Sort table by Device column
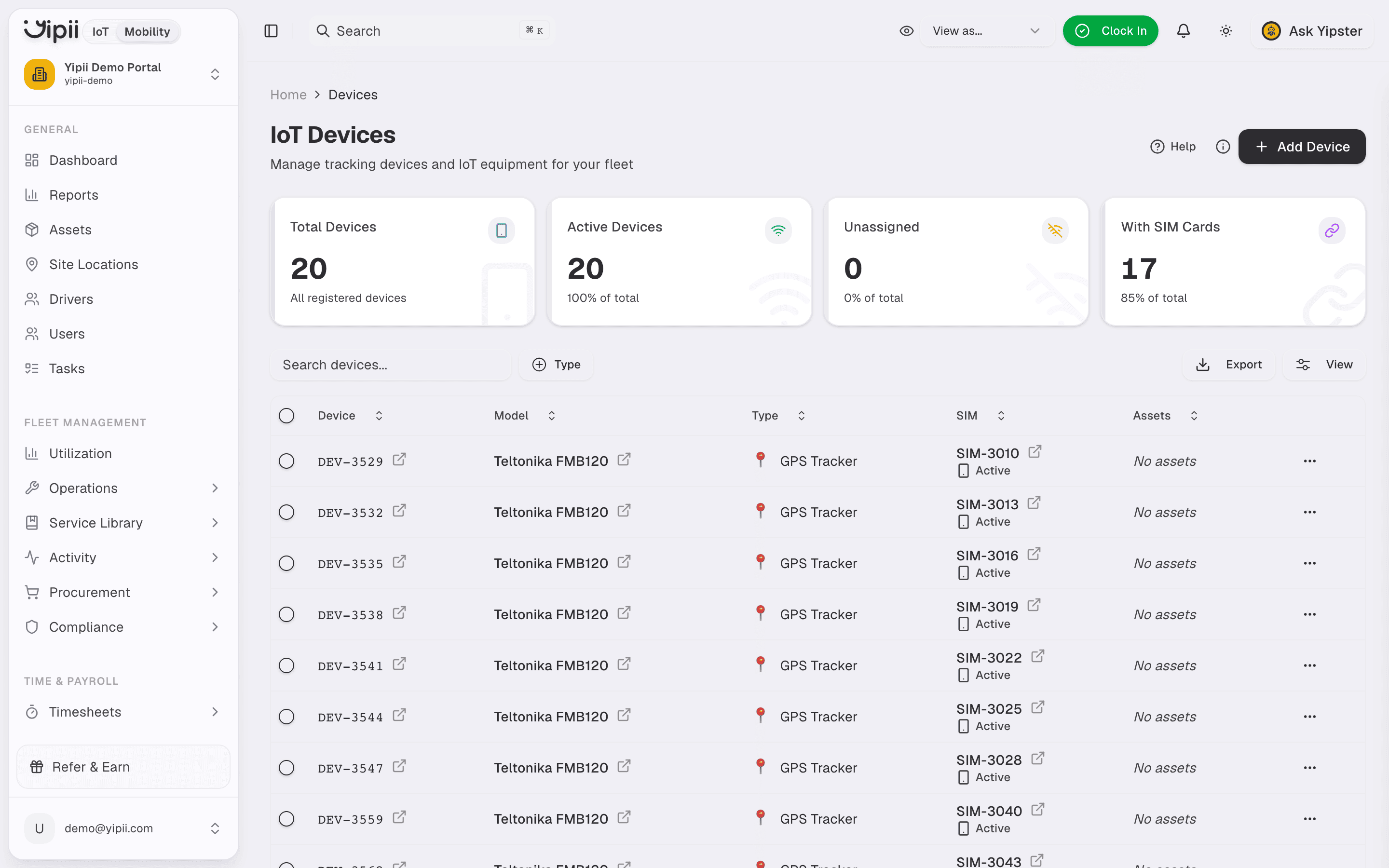Image resolution: width=1389 pixels, height=868 pixels. pyautogui.click(x=350, y=416)
